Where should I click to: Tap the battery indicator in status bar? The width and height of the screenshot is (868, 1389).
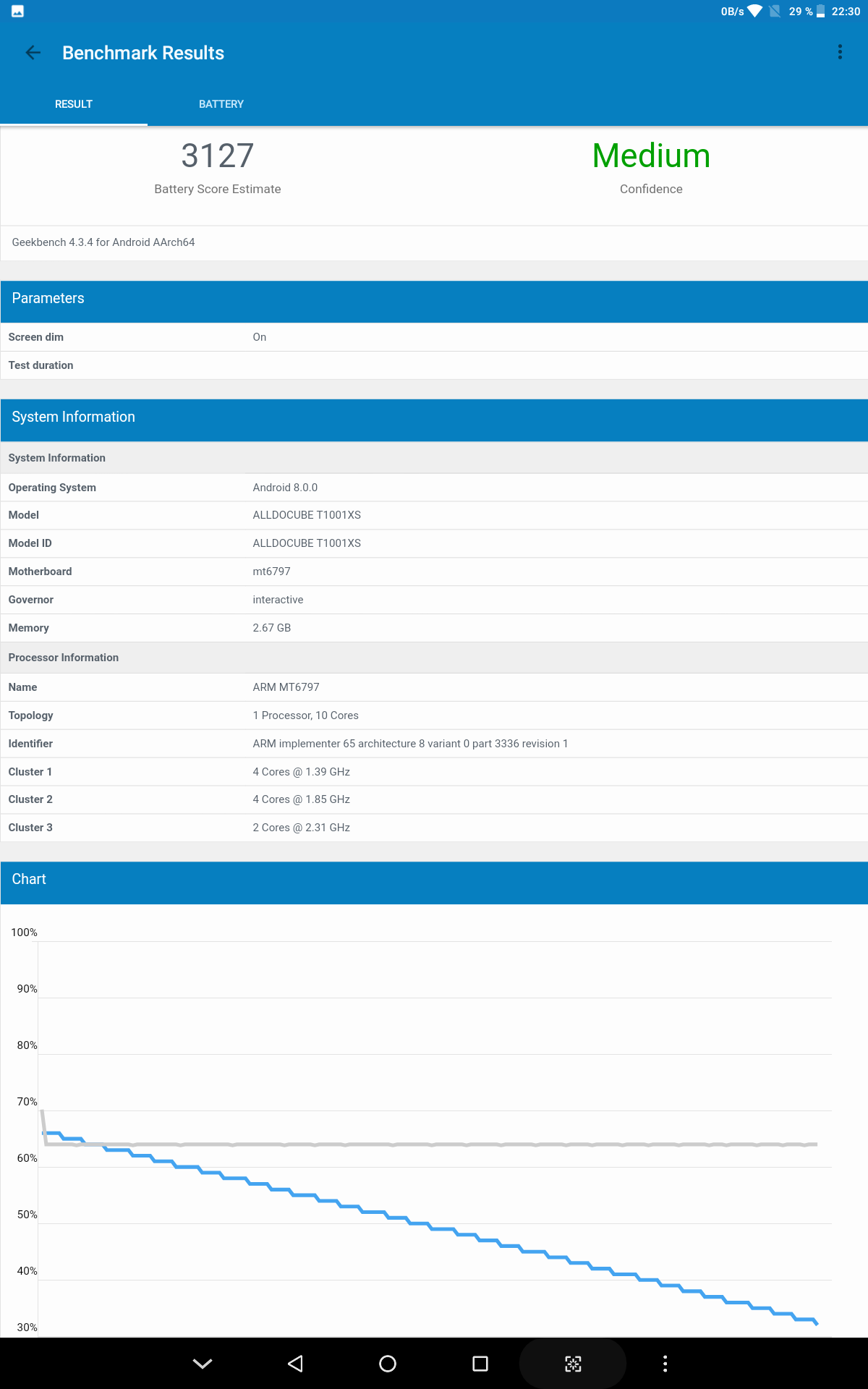(x=820, y=11)
